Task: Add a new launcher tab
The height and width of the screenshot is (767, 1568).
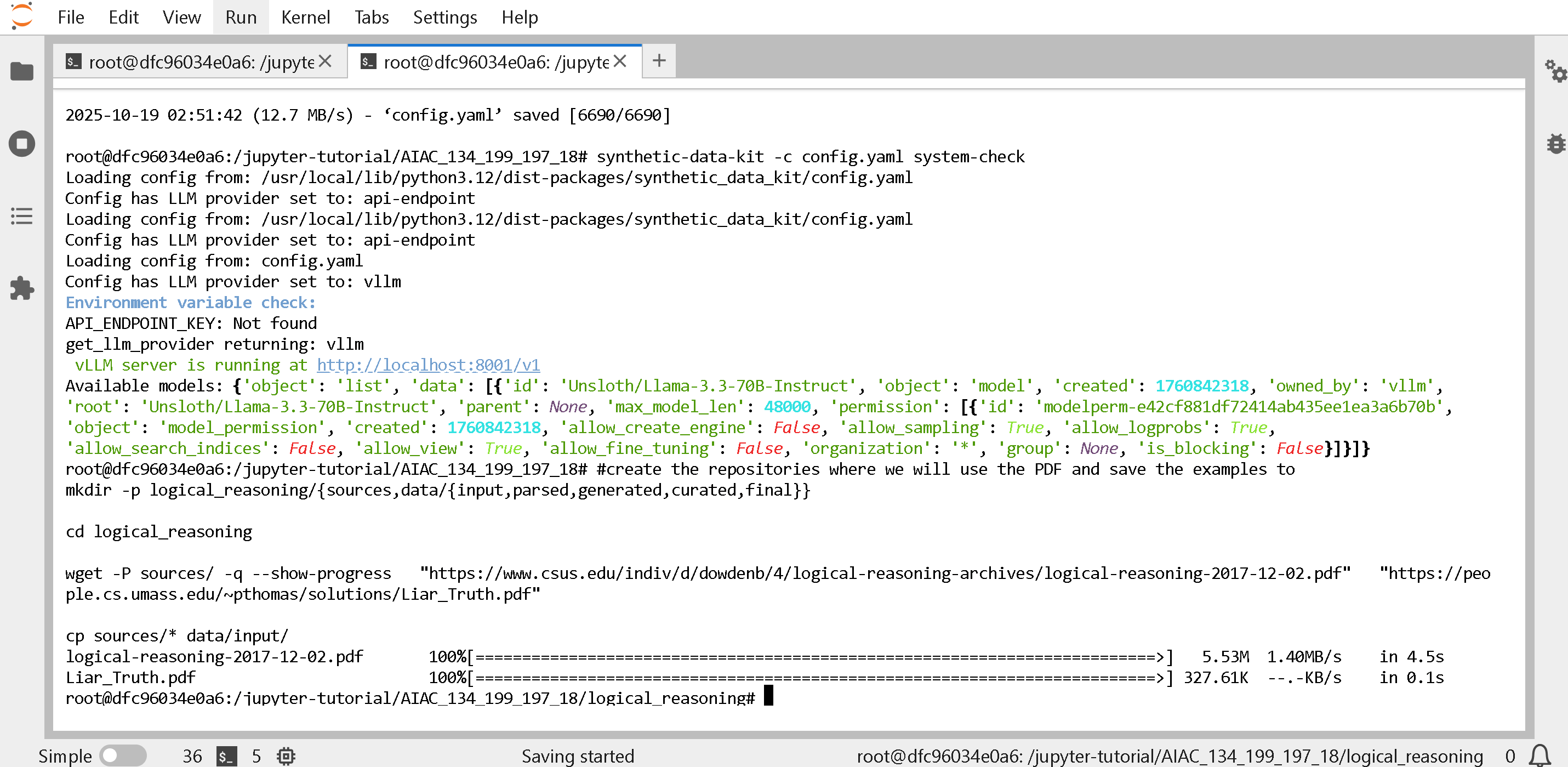Action: (x=659, y=61)
